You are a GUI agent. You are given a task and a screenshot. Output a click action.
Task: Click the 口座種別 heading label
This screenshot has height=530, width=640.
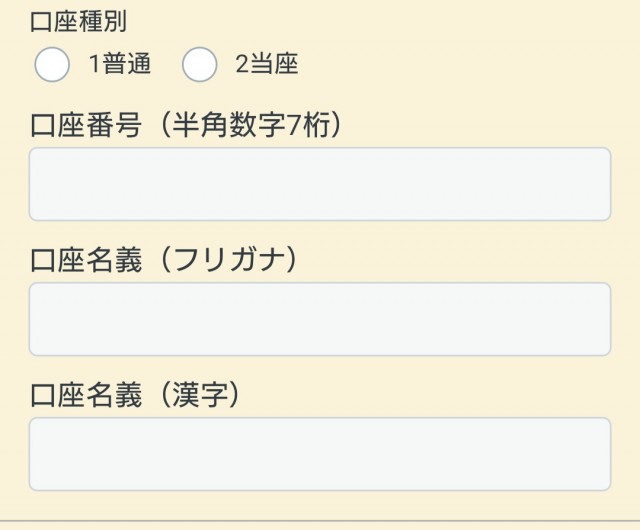[x=79, y=21]
